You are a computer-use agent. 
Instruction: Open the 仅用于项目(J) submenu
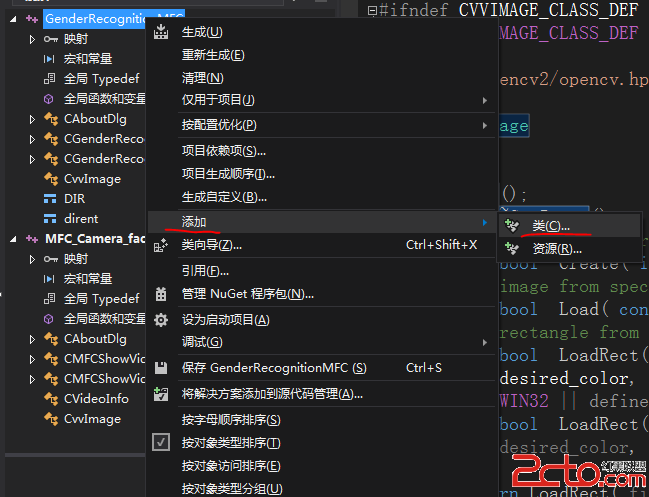pos(323,100)
